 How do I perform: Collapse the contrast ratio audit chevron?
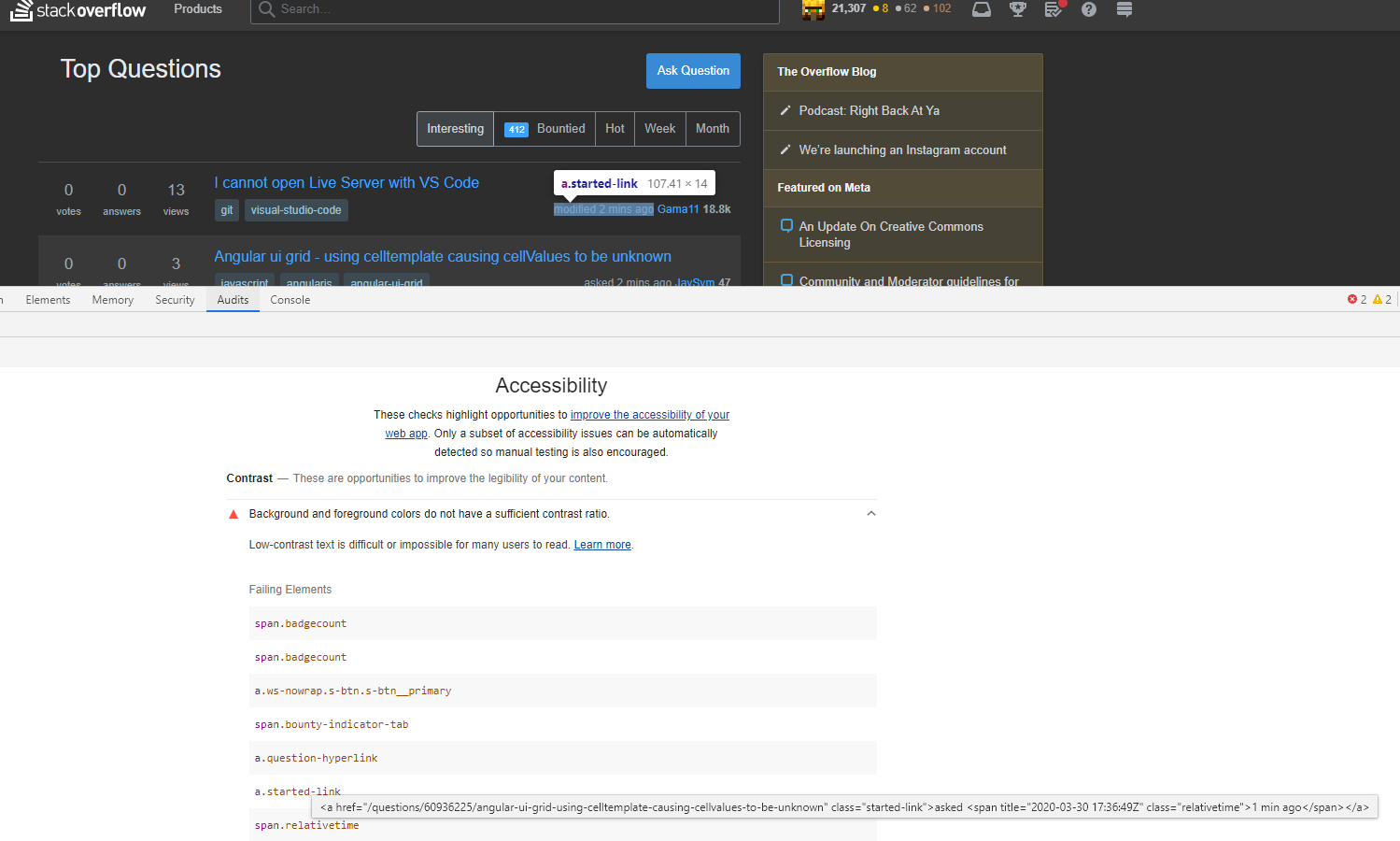tap(871, 513)
